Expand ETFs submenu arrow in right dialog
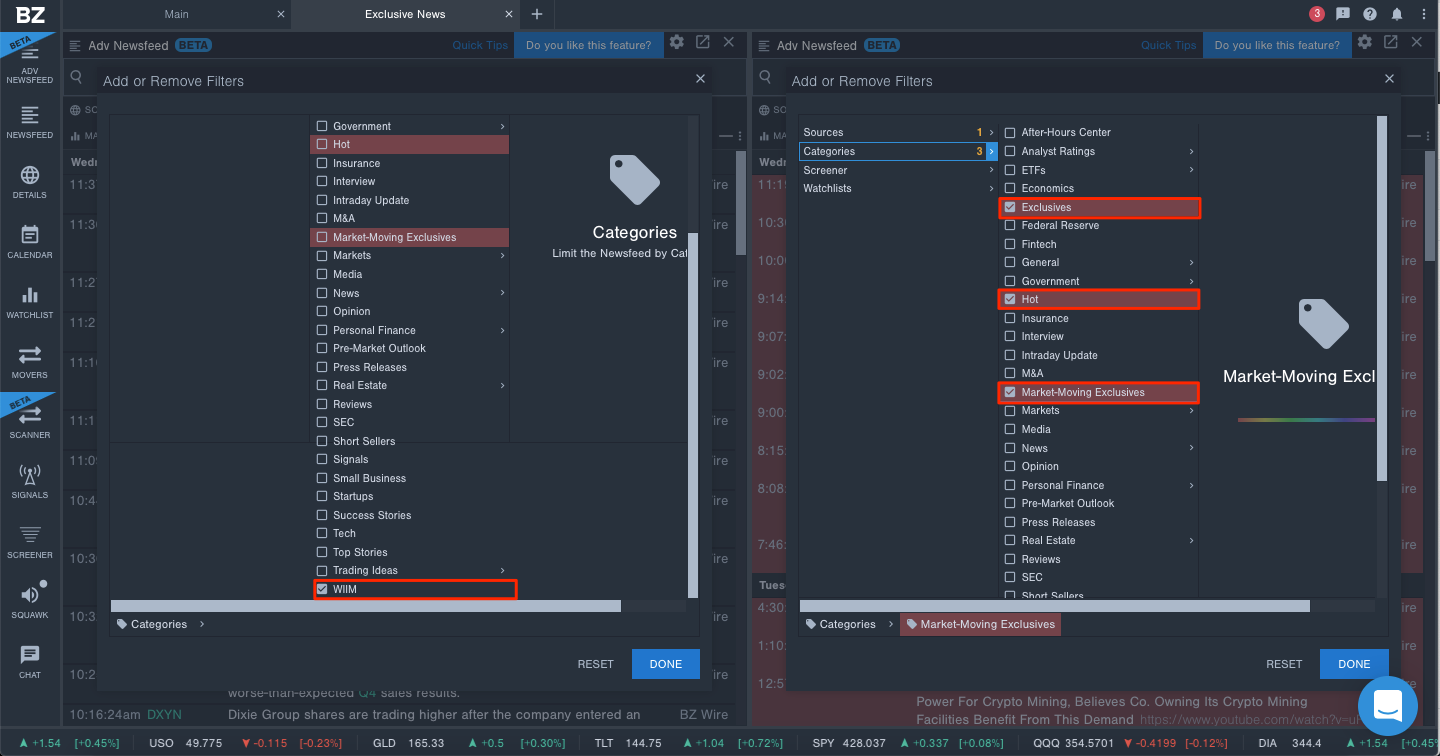This screenshot has height=756, width=1440. pyautogui.click(x=1191, y=170)
